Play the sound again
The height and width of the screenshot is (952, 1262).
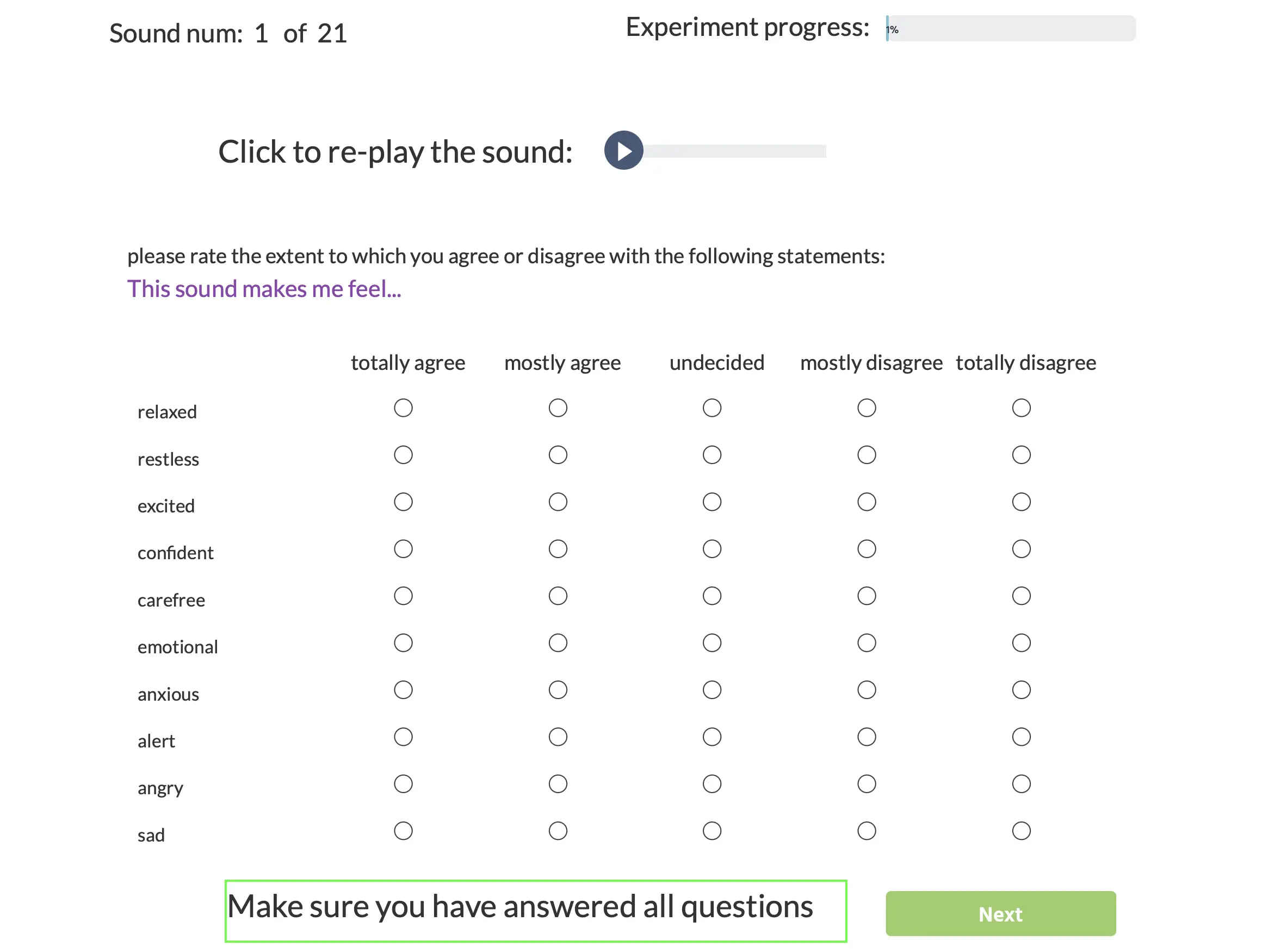tap(623, 151)
